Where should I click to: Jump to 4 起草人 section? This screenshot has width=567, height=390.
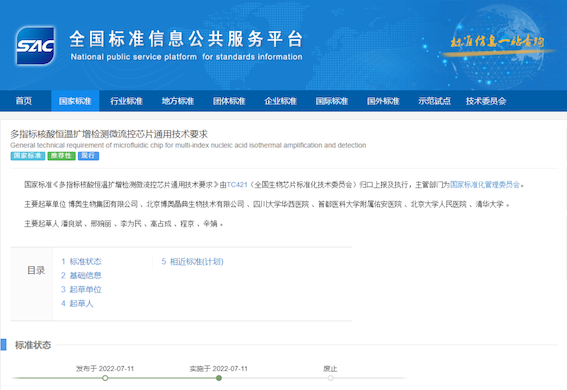pyautogui.click(x=77, y=304)
